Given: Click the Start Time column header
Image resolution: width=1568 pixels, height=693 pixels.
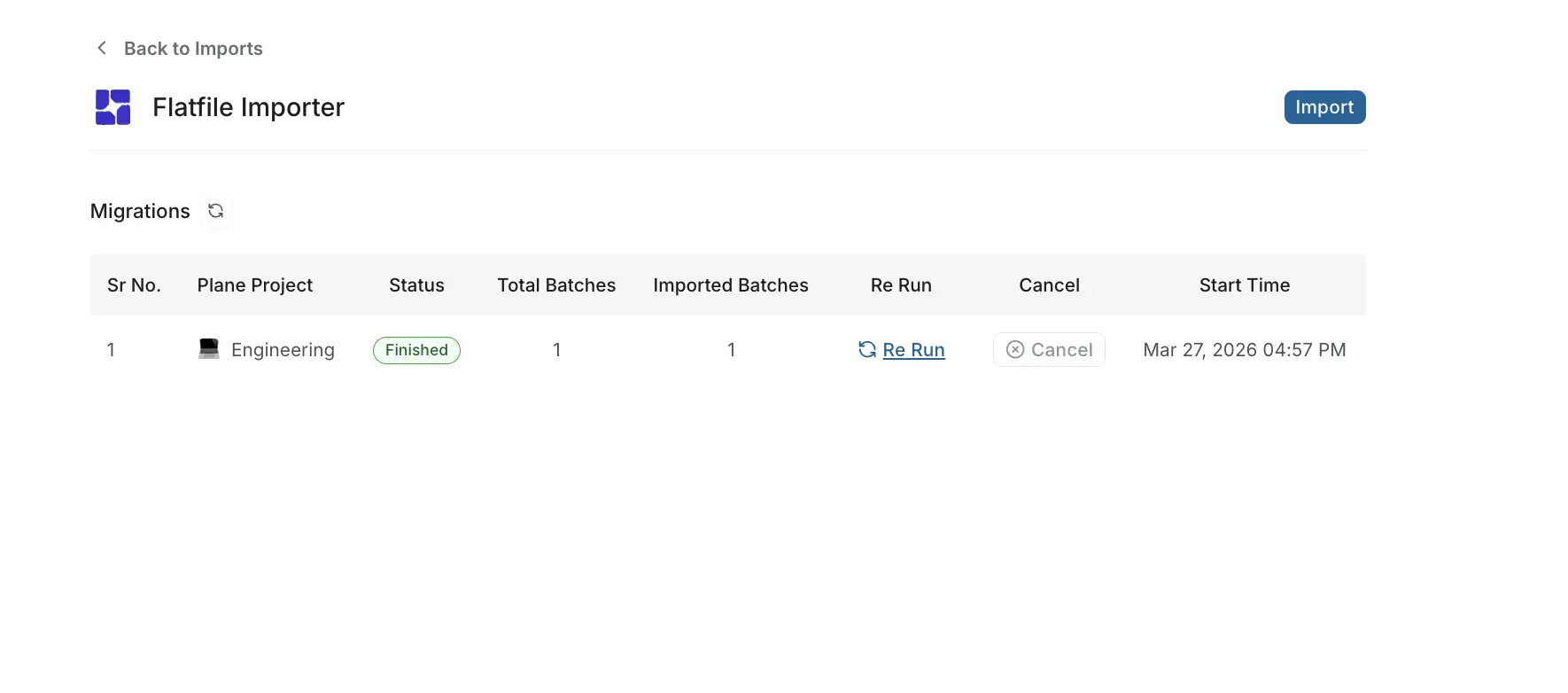Looking at the screenshot, I should 1244,285.
